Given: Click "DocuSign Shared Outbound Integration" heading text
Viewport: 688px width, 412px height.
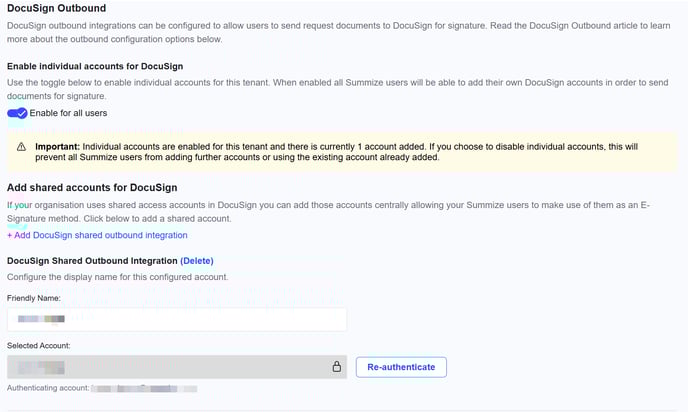Looking at the screenshot, I should pos(91,260).
